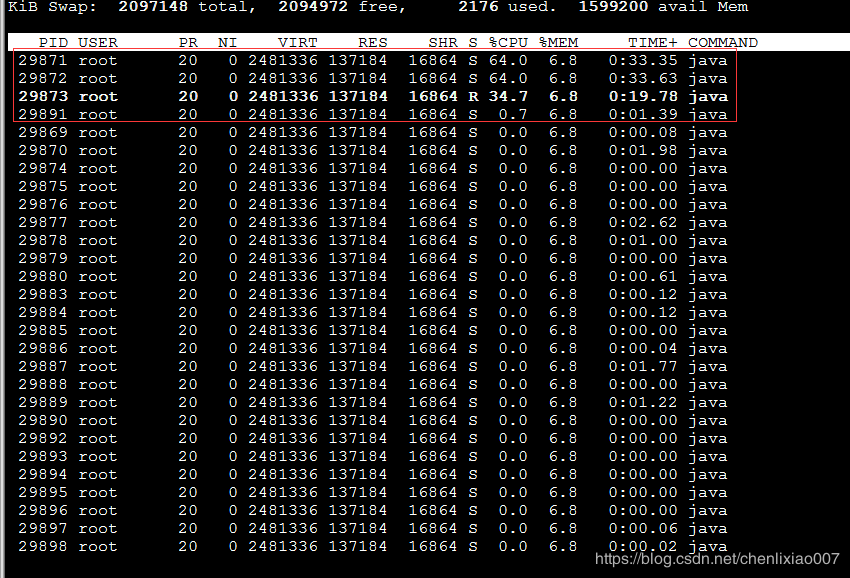The height and width of the screenshot is (578, 850).
Task: Click the TIME+ column header
Action: point(653,42)
